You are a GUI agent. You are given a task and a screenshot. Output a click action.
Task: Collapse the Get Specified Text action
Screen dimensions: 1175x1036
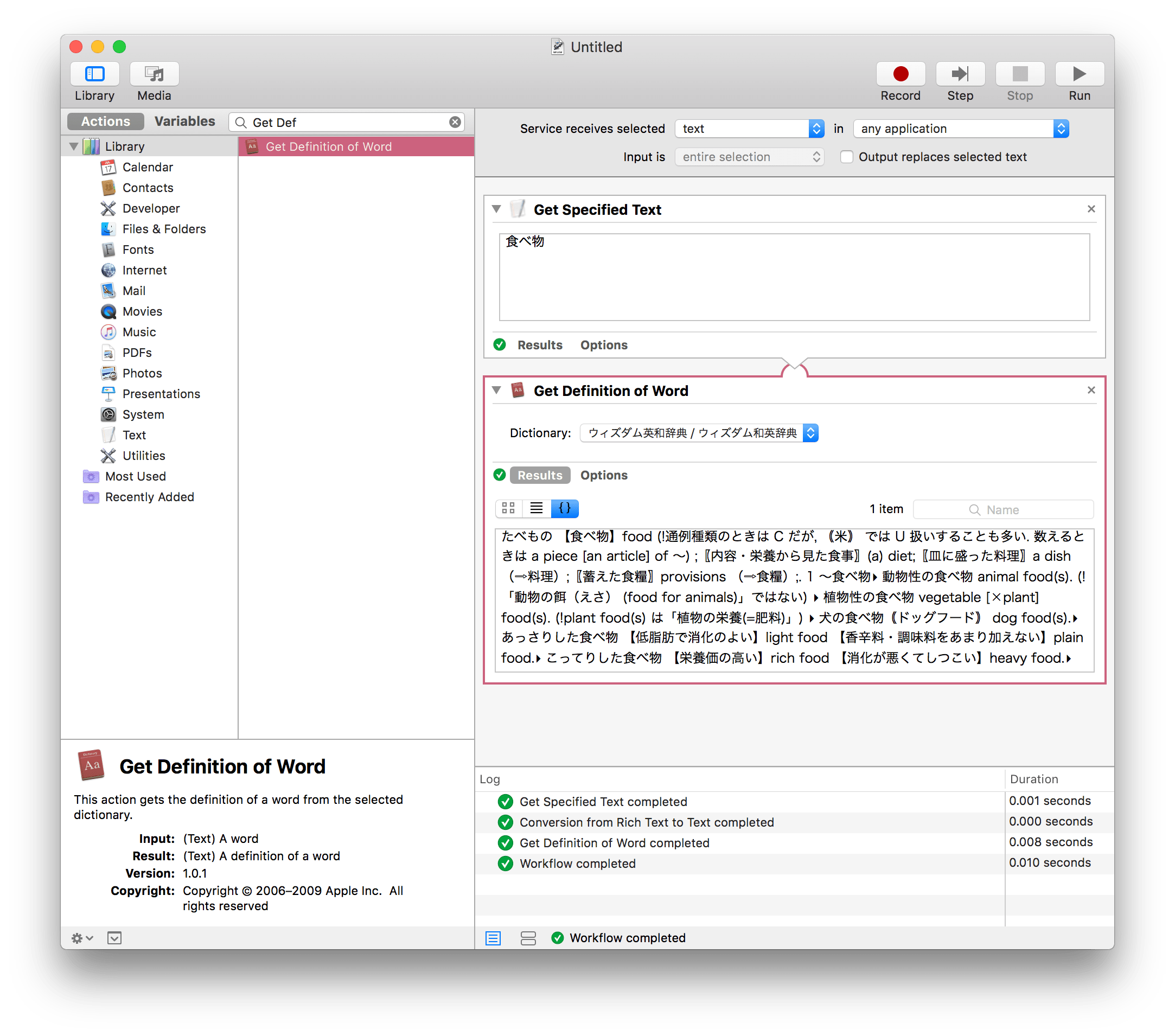(497, 209)
